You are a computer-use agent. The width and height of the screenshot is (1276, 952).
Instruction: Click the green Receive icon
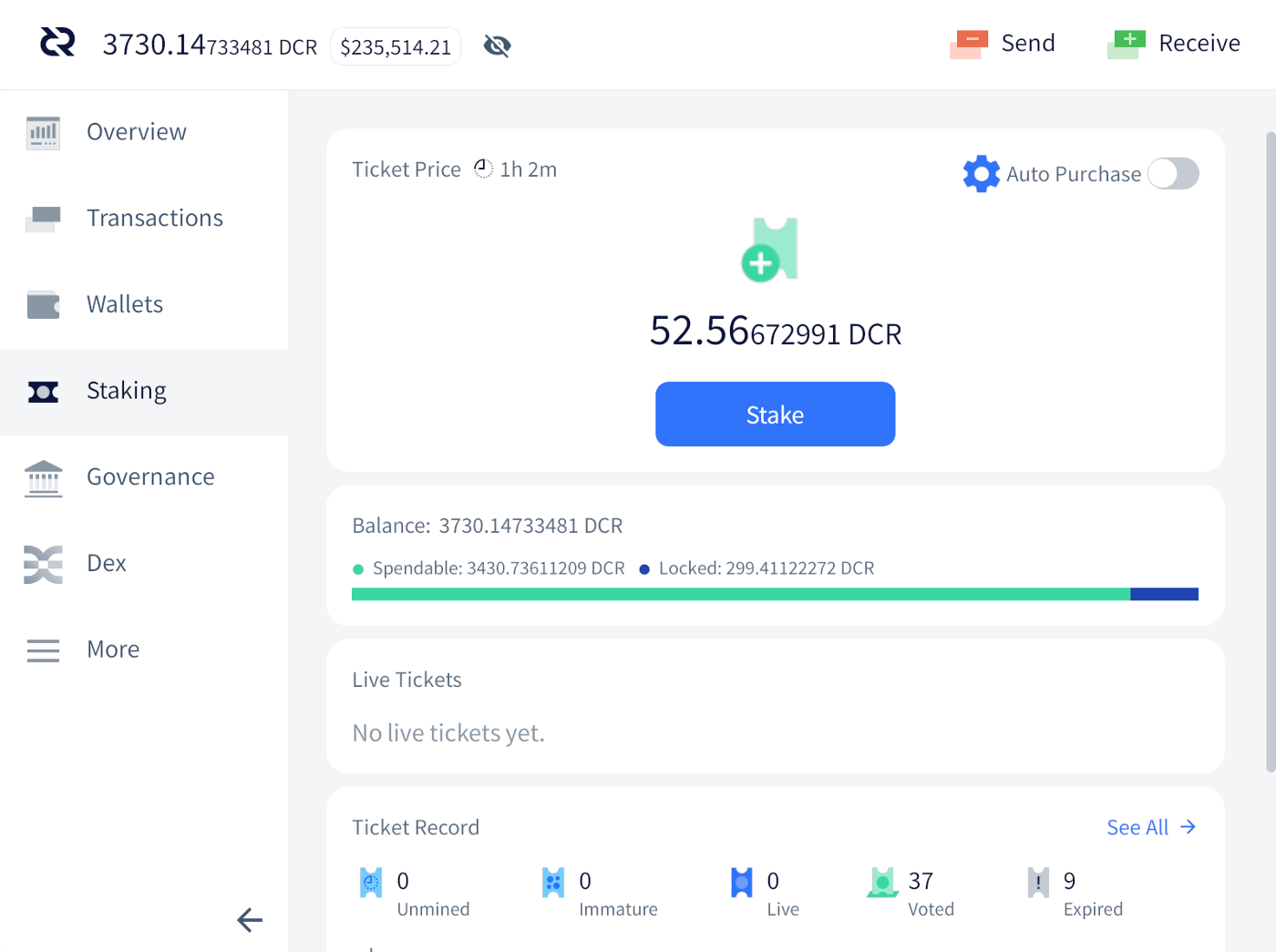pos(1127,45)
